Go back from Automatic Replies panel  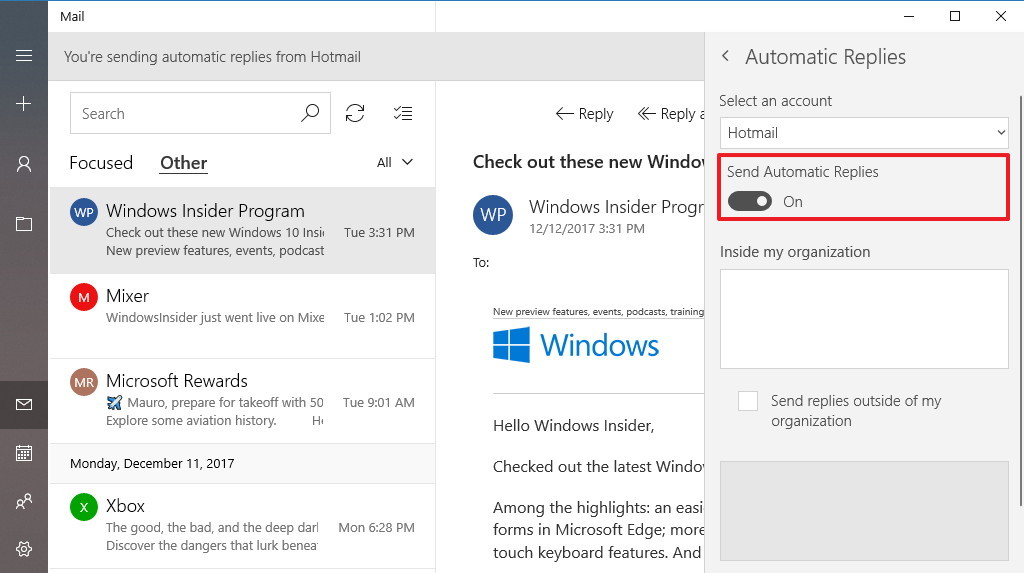(725, 56)
